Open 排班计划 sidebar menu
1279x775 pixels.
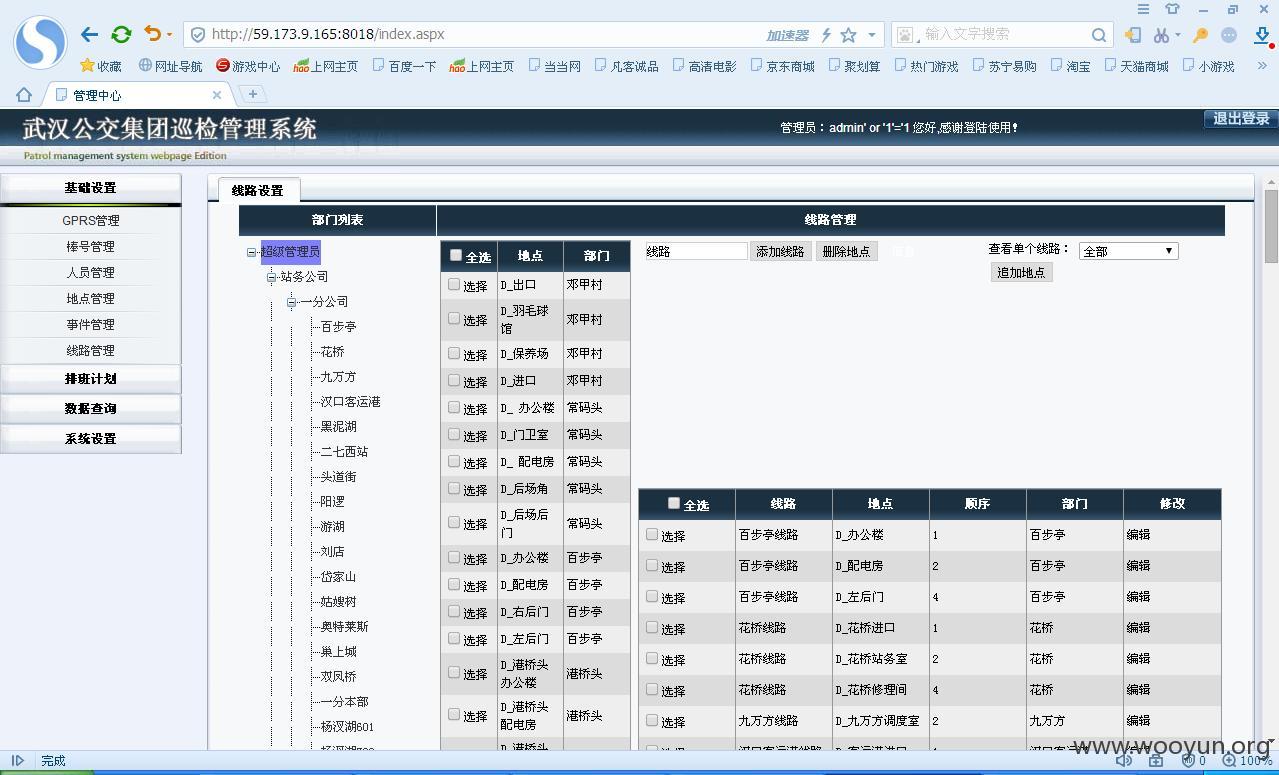tap(91, 379)
